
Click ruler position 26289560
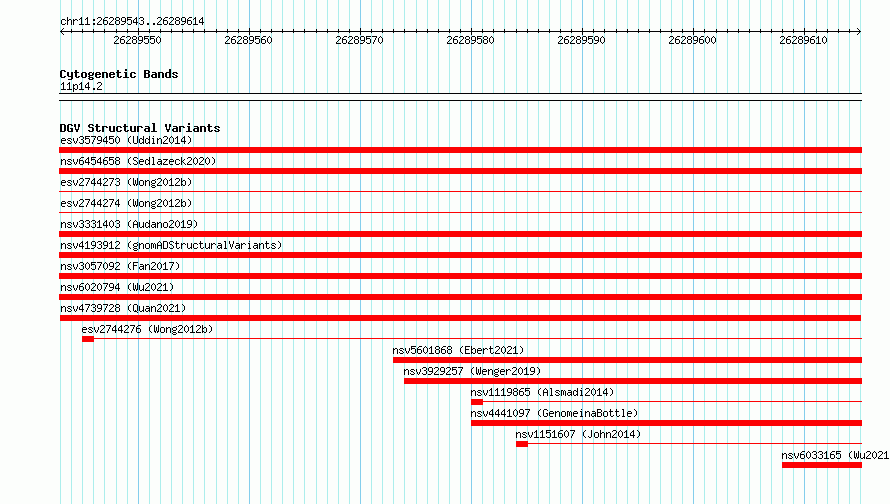click(248, 40)
